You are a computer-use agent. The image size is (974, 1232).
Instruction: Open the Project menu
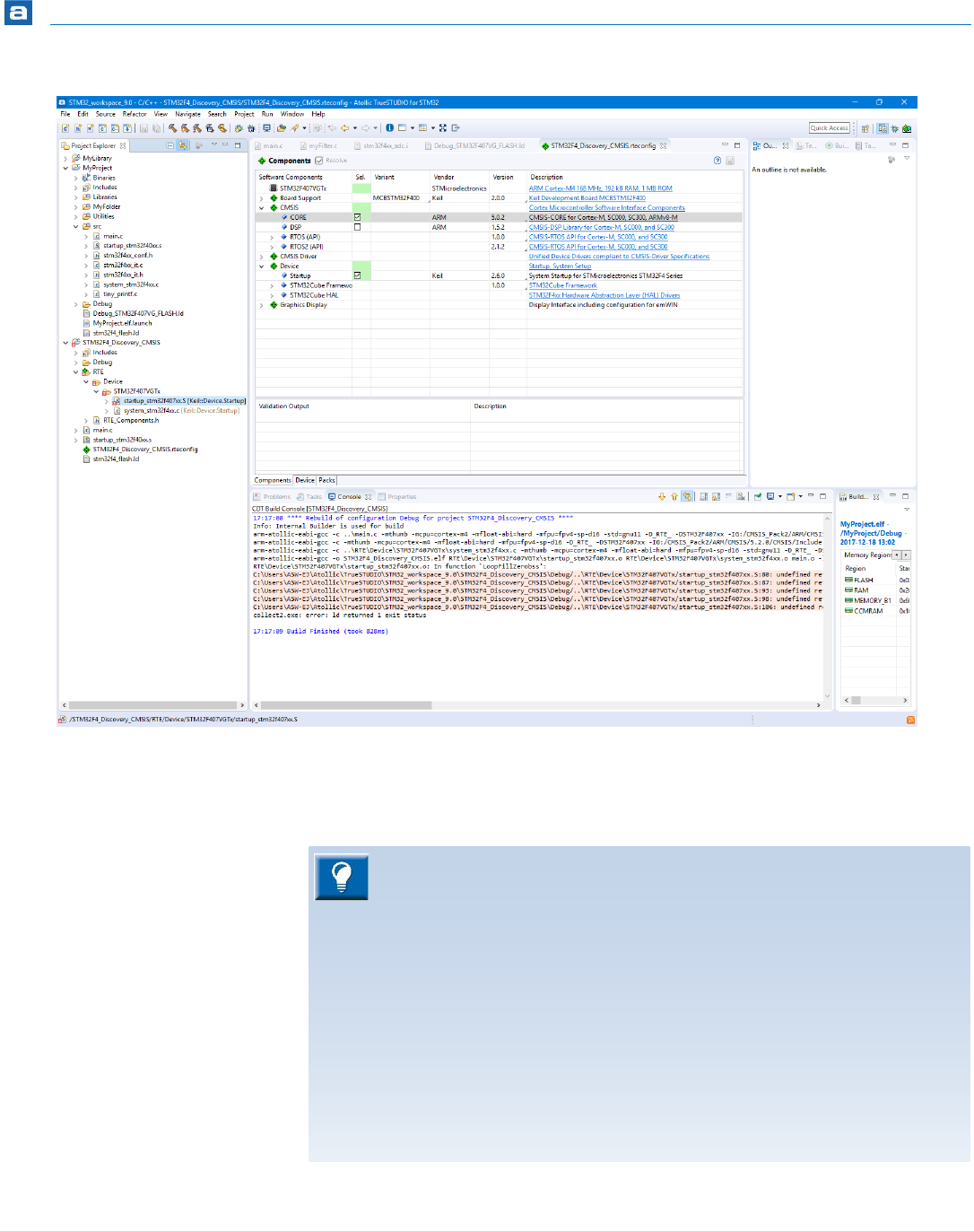coord(245,114)
